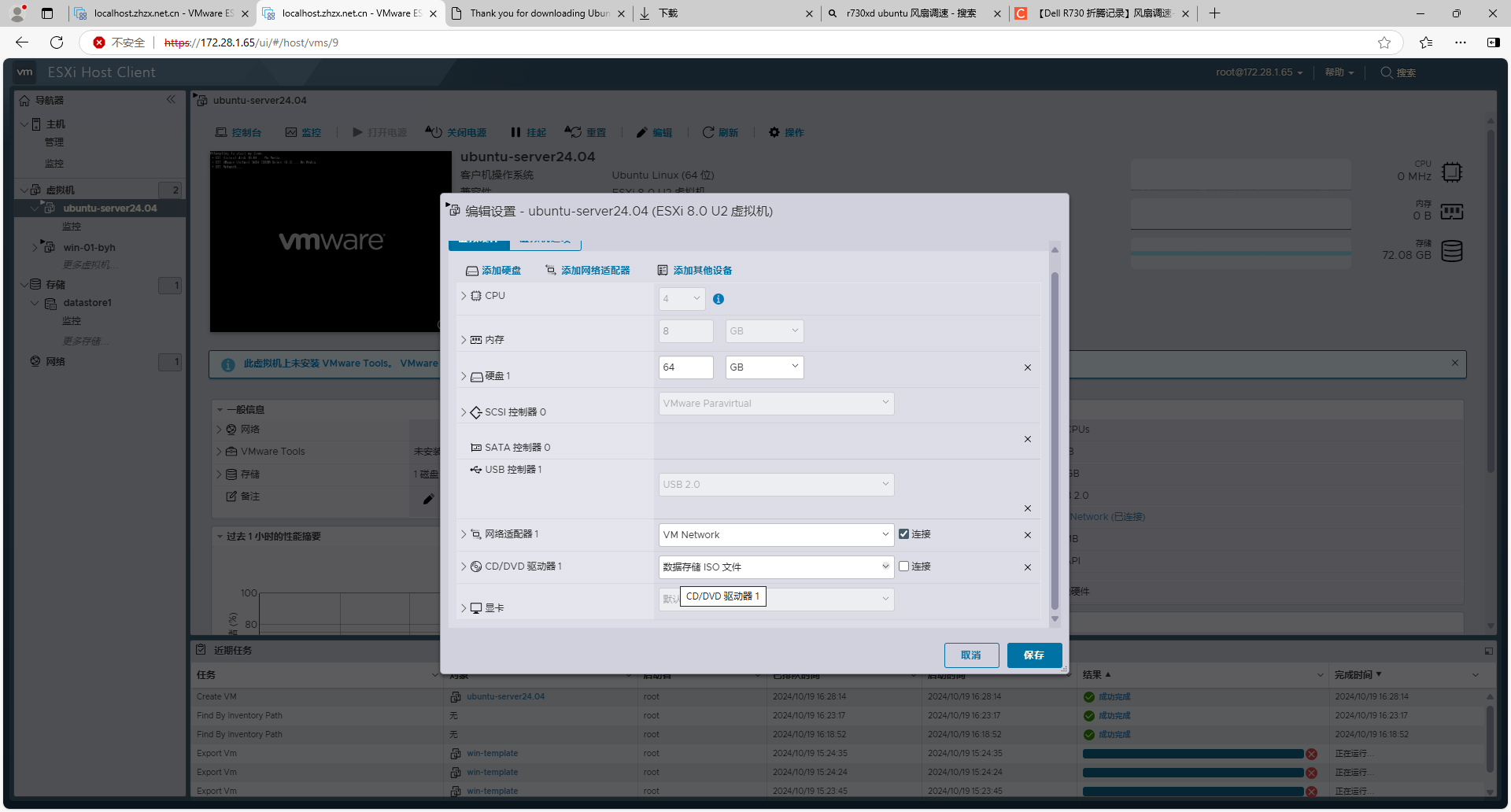
Task: Dismiss the VMware Tools warning banner
Action: coord(1454,363)
